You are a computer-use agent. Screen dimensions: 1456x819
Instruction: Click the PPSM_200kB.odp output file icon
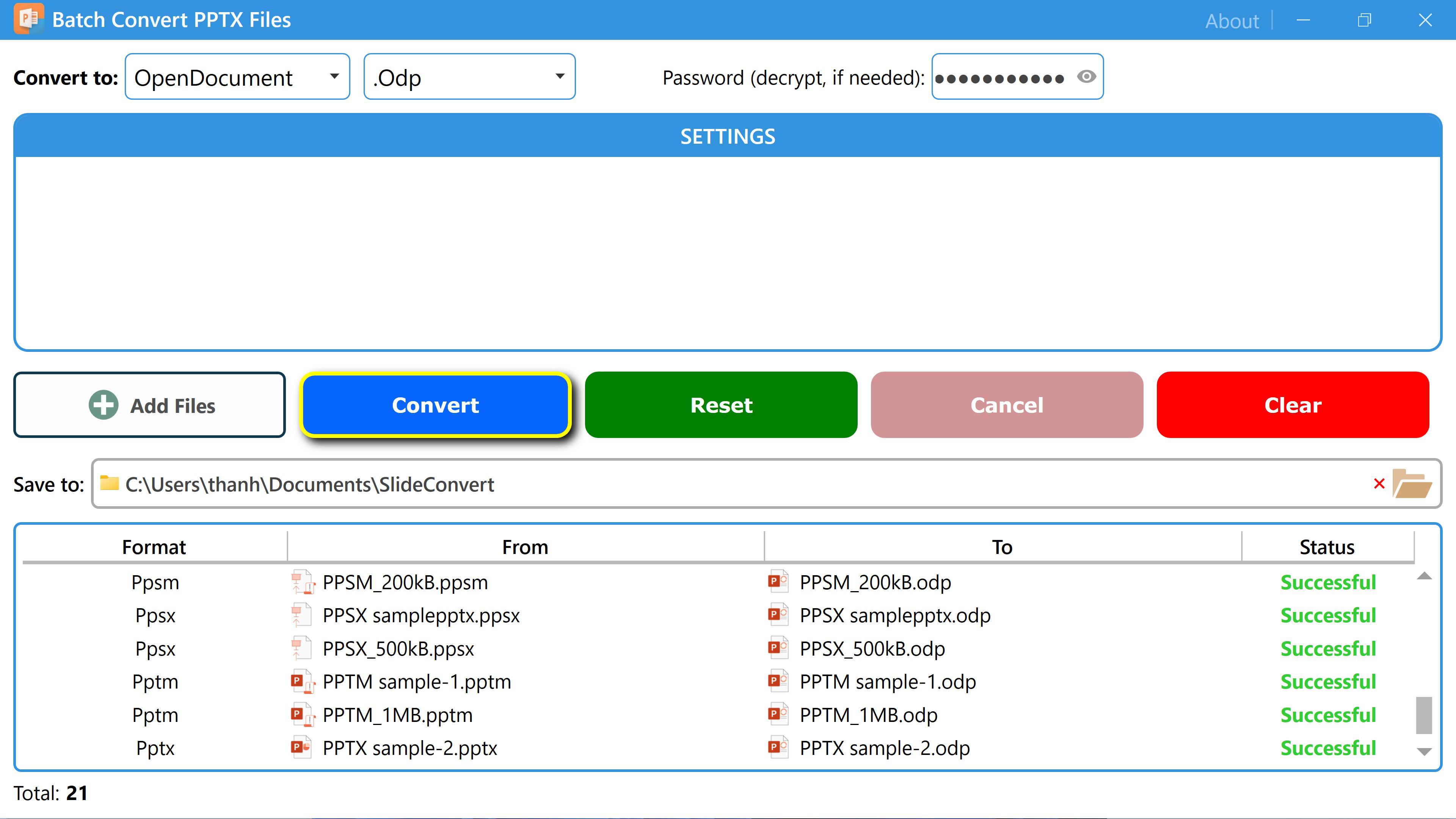[x=778, y=581]
